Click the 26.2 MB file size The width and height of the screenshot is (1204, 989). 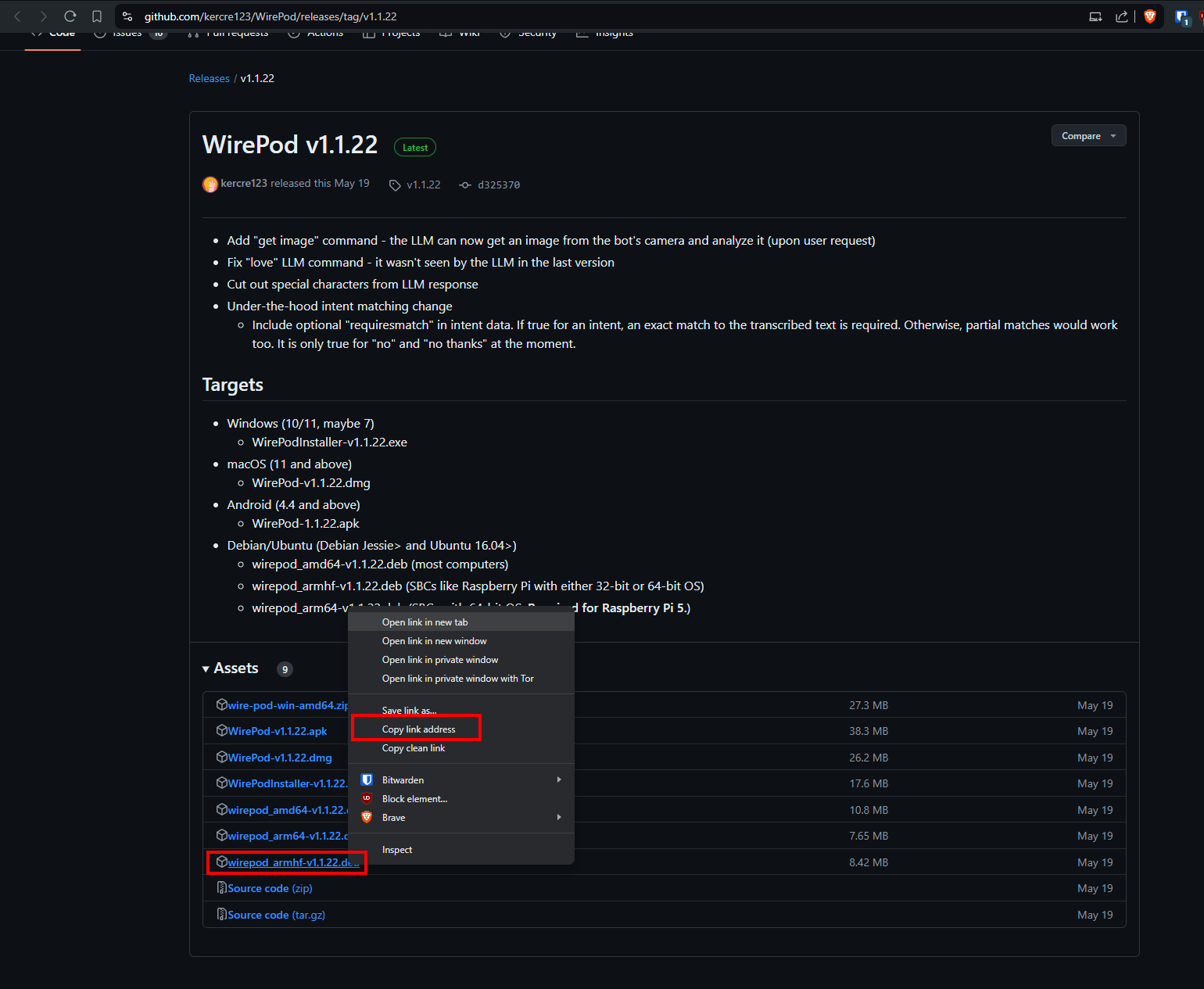pos(869,758)
